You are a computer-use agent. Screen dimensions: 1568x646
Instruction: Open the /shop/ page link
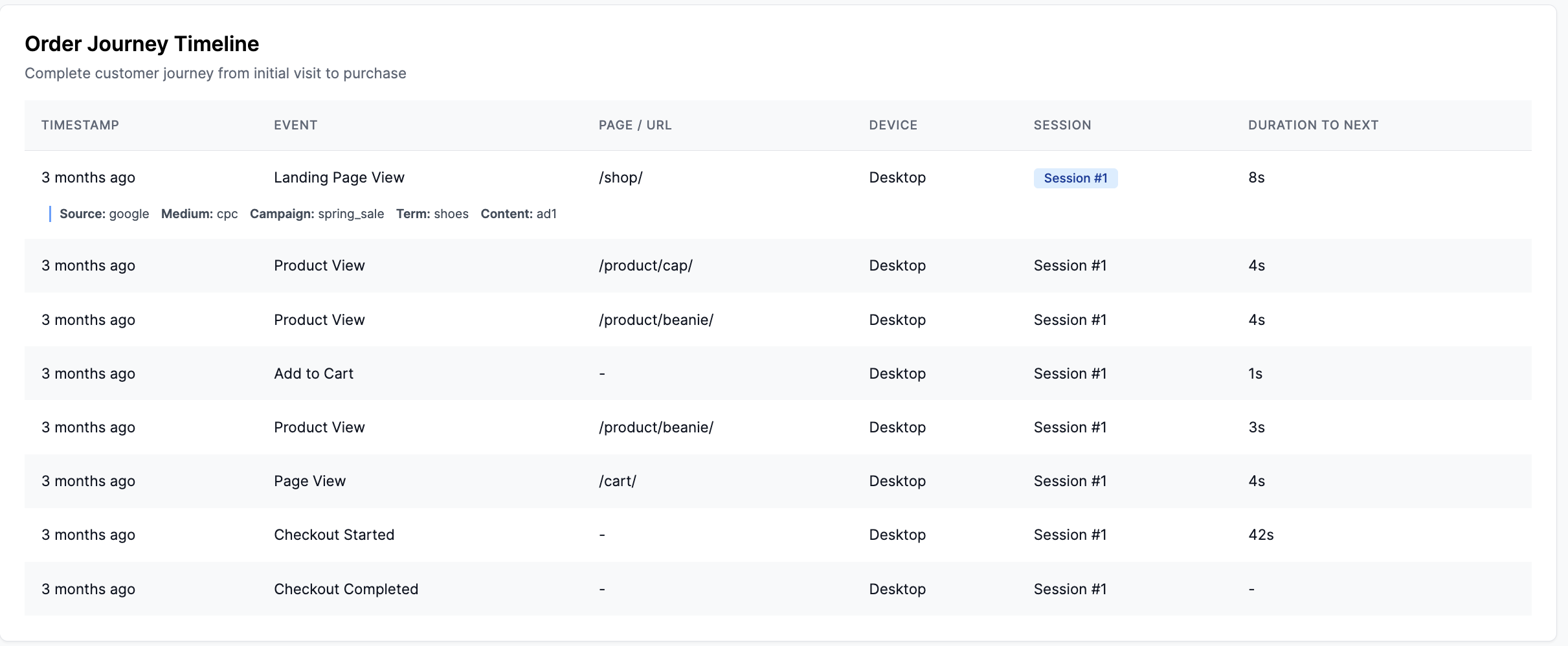coord(620,177)
